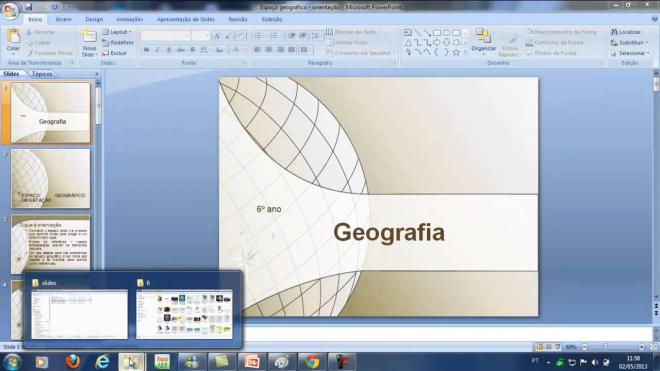This screenshot has height=371, width=660.
Task: Open the Selecionar dropdown
Action: [630, 53]
